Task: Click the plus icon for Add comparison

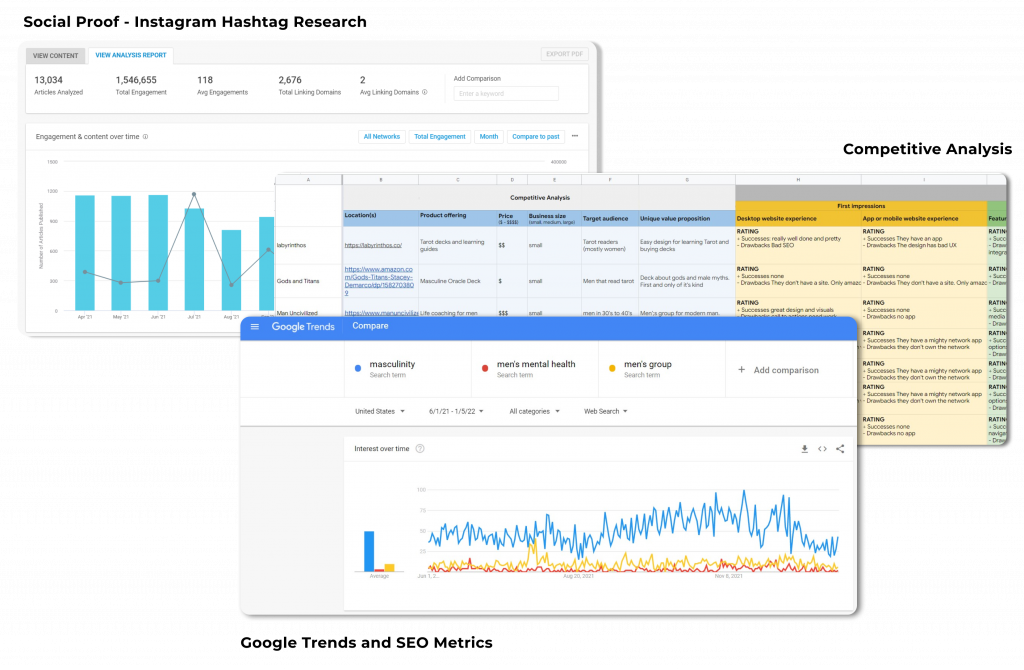Action: (741, 370)
